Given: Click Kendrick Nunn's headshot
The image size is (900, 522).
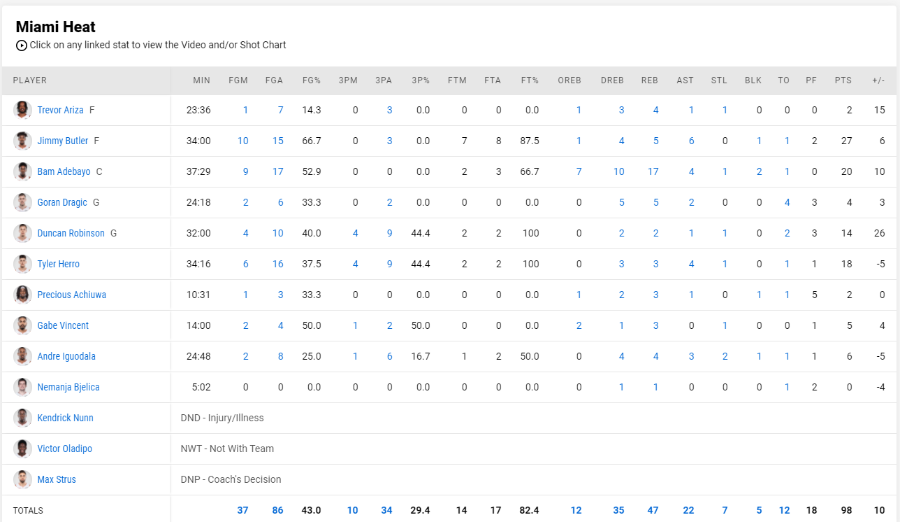Looking at the screenshot, I should (x=22, y=417).
